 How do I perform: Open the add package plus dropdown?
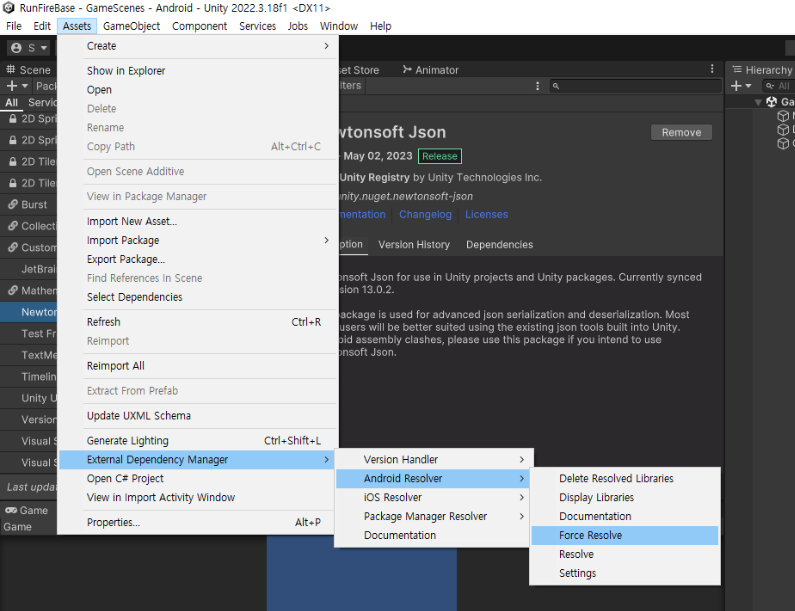coord(17,86)
